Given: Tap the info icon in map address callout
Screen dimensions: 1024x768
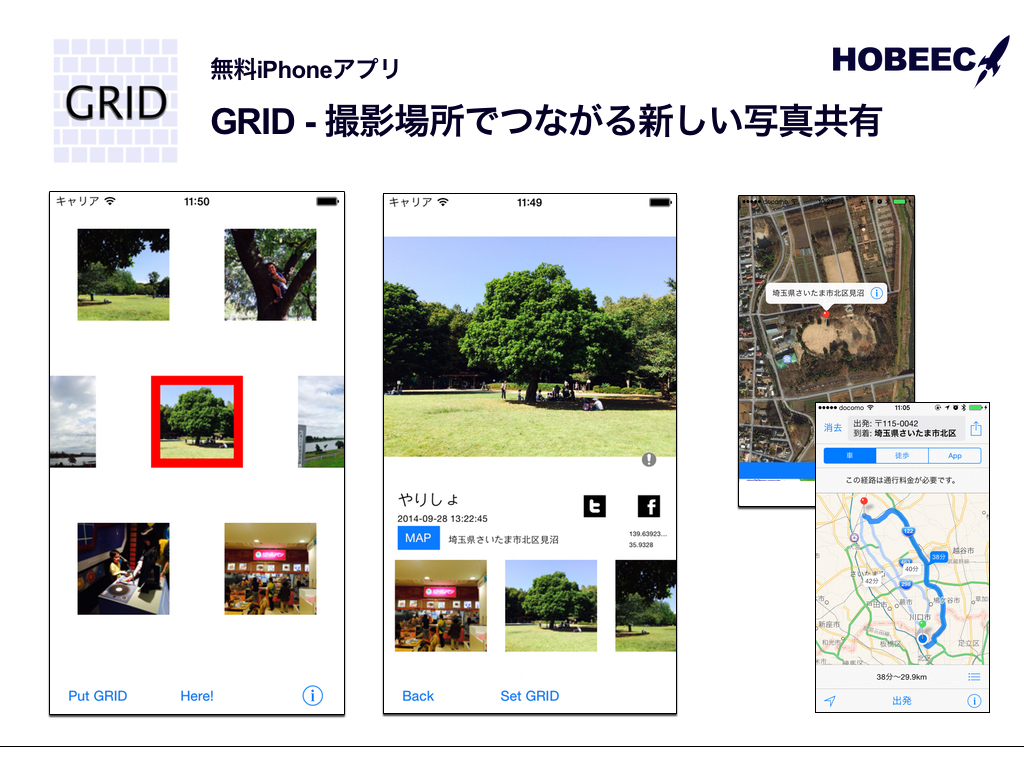Looking at the screenshot, I should pyautogui.click(x=876, y=293).
